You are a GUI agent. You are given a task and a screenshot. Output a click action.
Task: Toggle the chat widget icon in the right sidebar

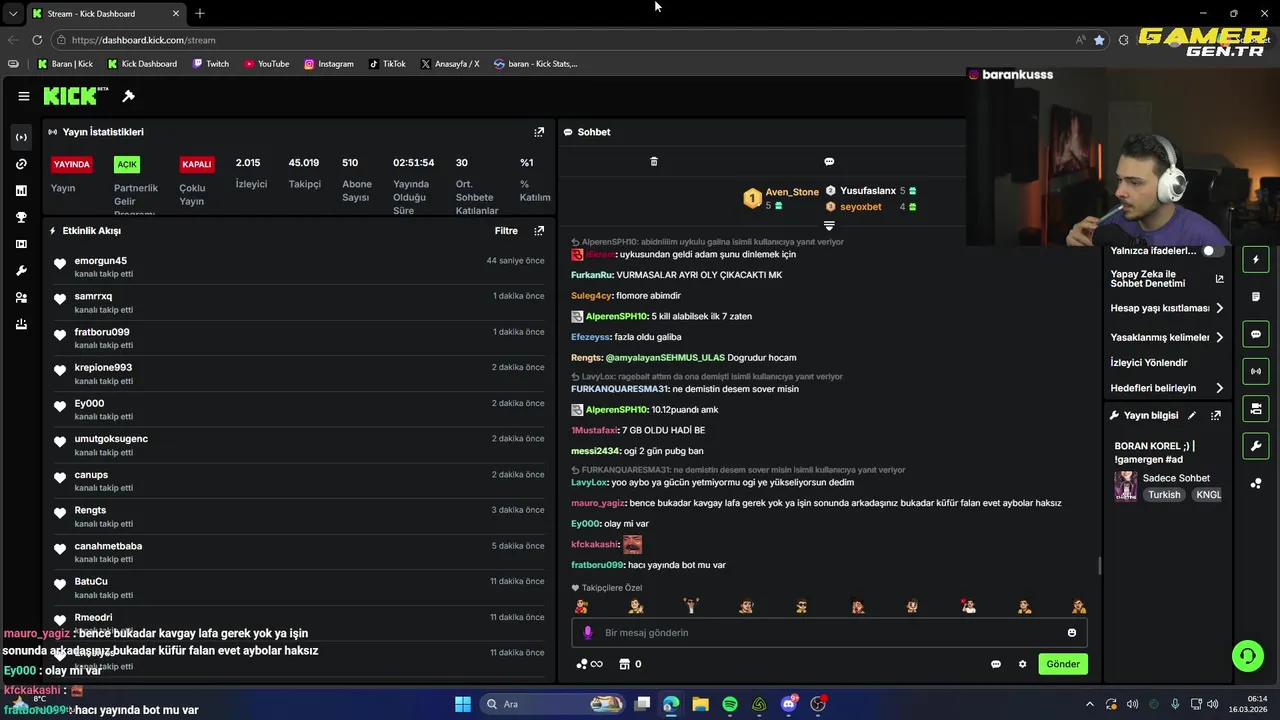(1256, 334)
